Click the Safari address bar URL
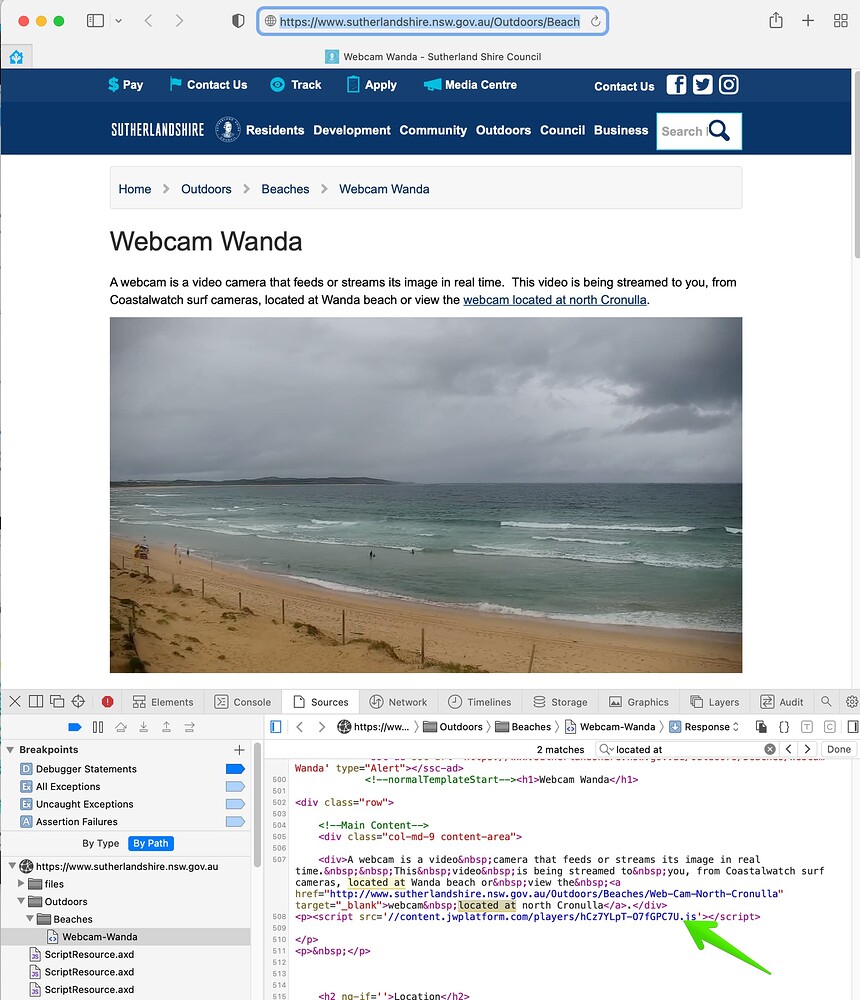The width and height of the screenshot is (860, 1000). (429, 22)
